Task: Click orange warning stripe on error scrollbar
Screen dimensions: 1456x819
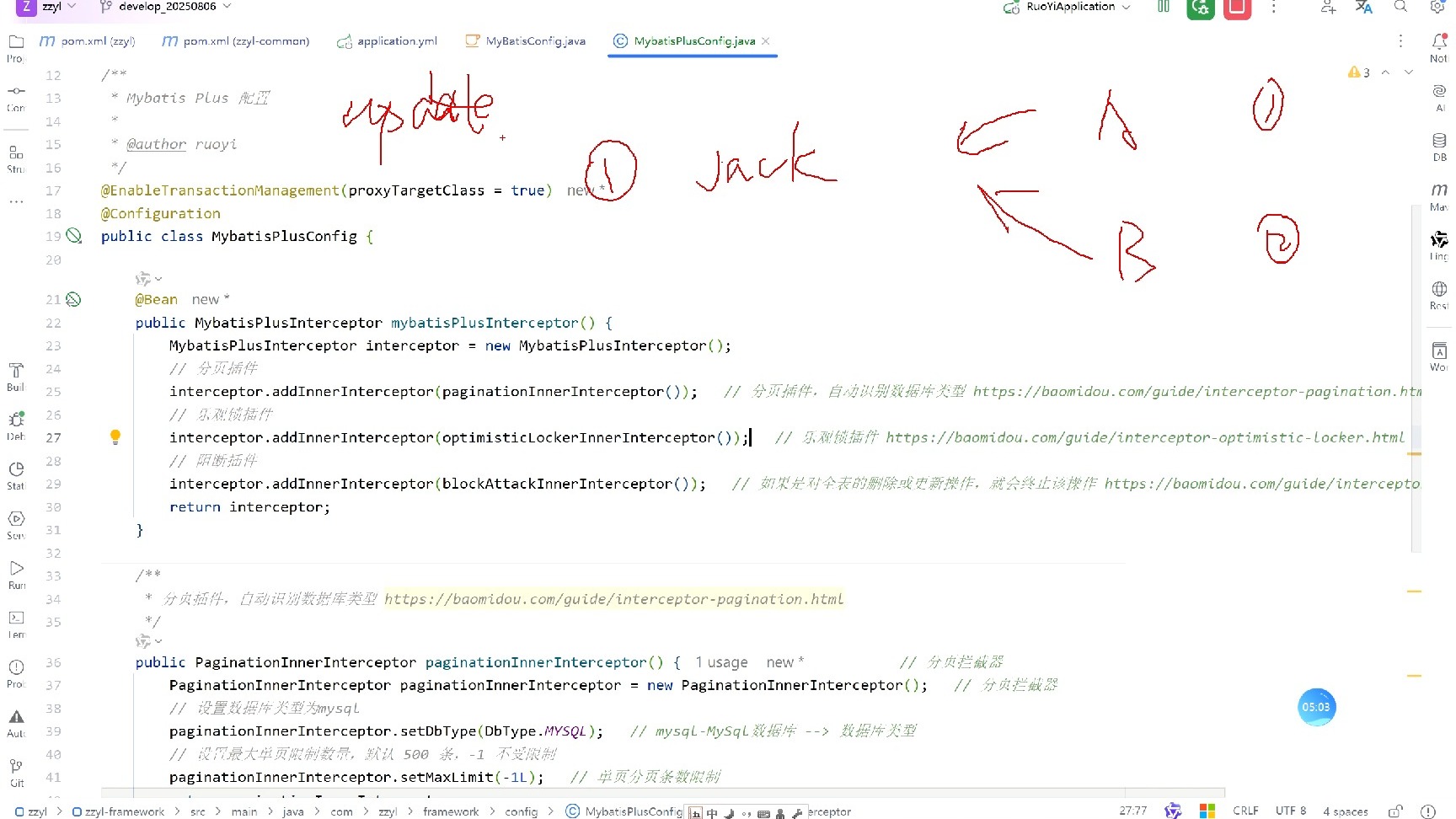Action: coord(1414,454)
